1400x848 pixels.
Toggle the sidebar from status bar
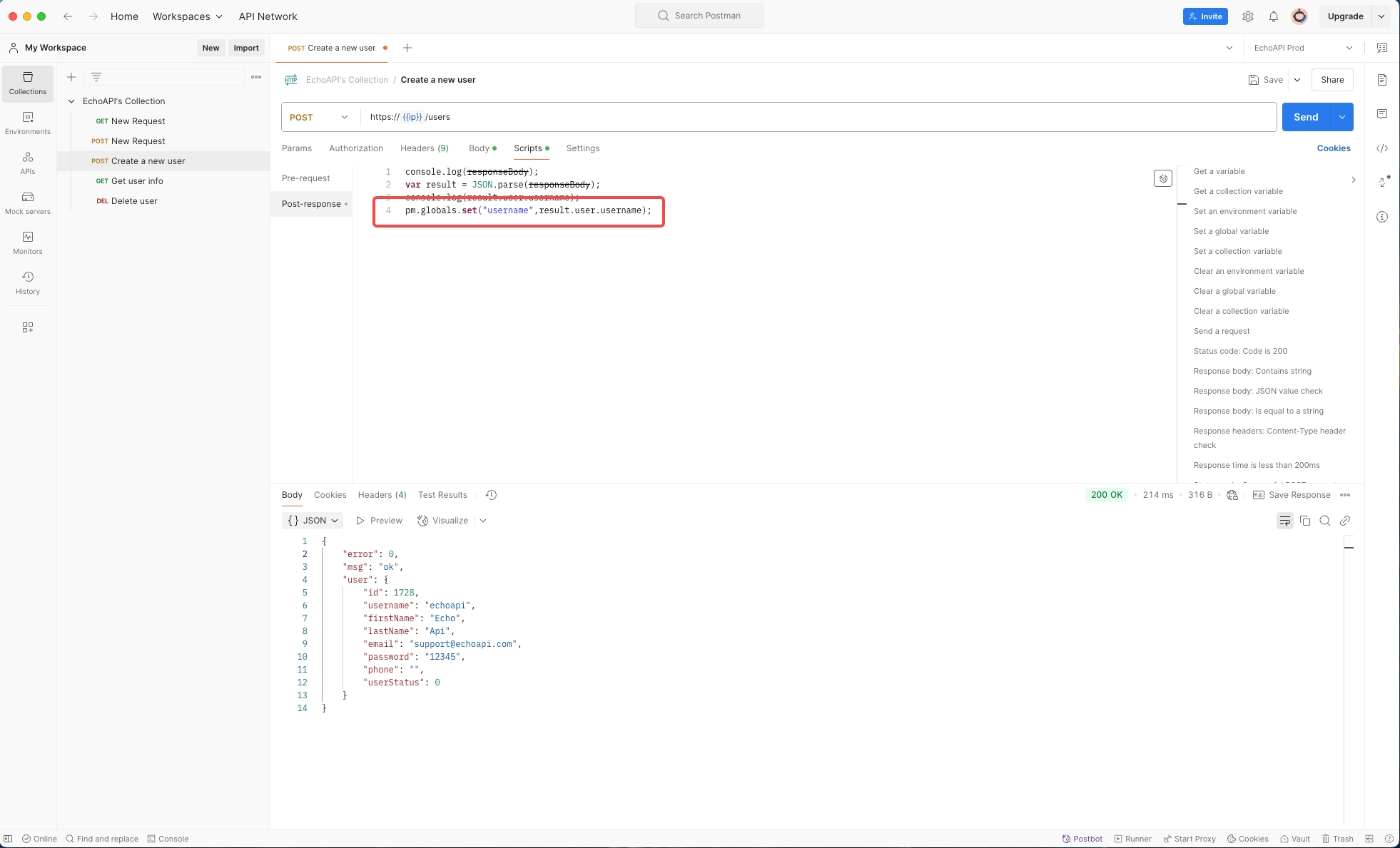pyautogui.click(x=8, y=839)
